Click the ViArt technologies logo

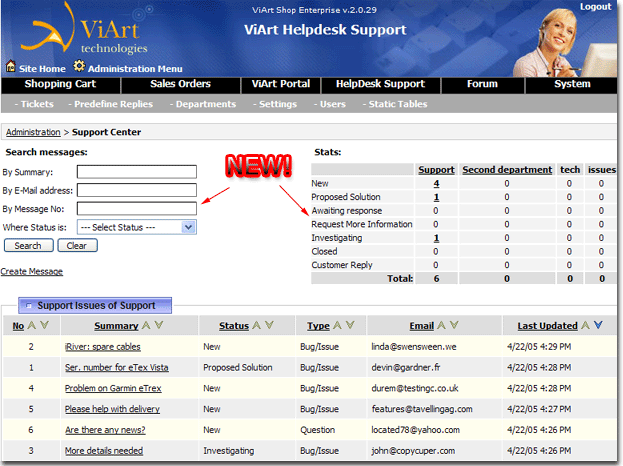point(85,30)
